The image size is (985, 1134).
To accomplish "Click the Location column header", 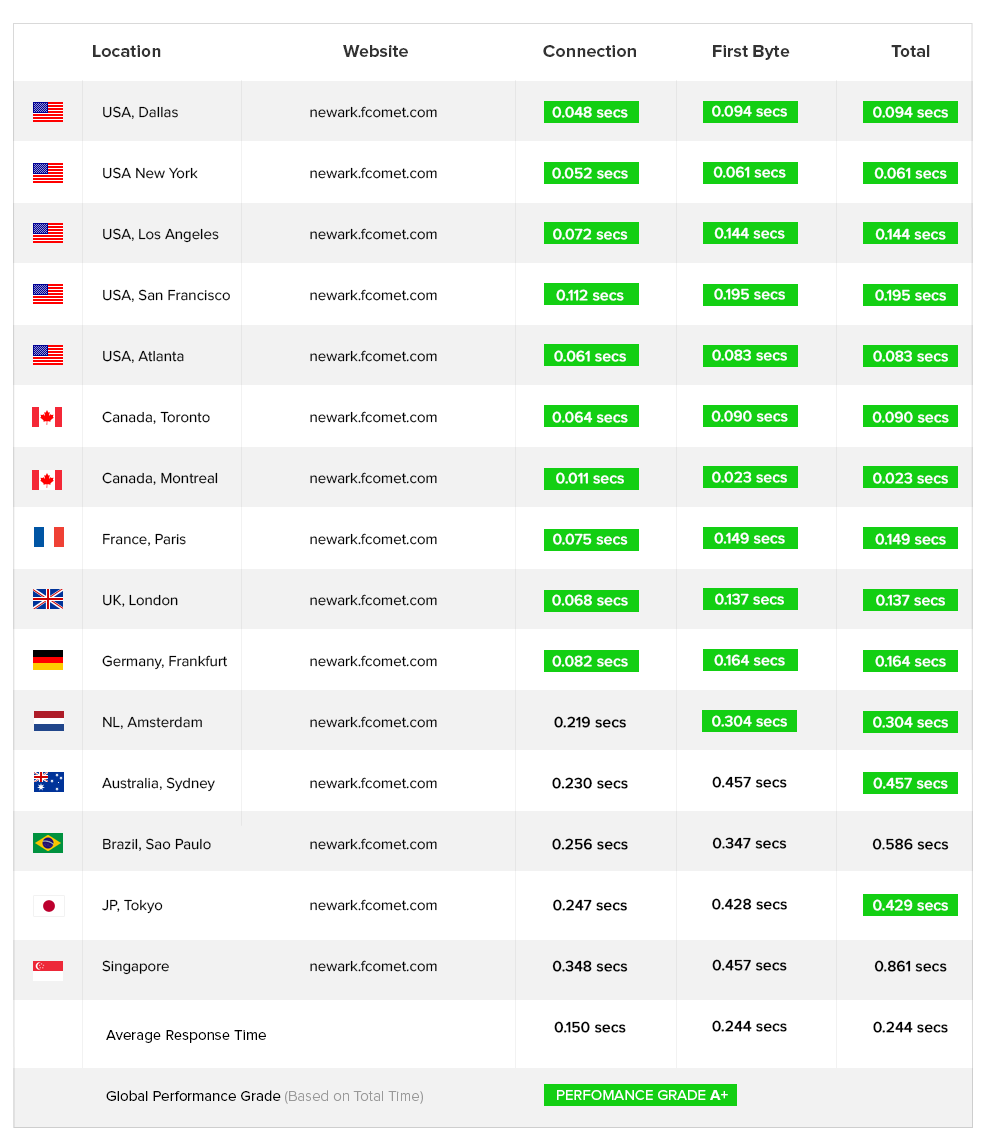I will point(127,51).
